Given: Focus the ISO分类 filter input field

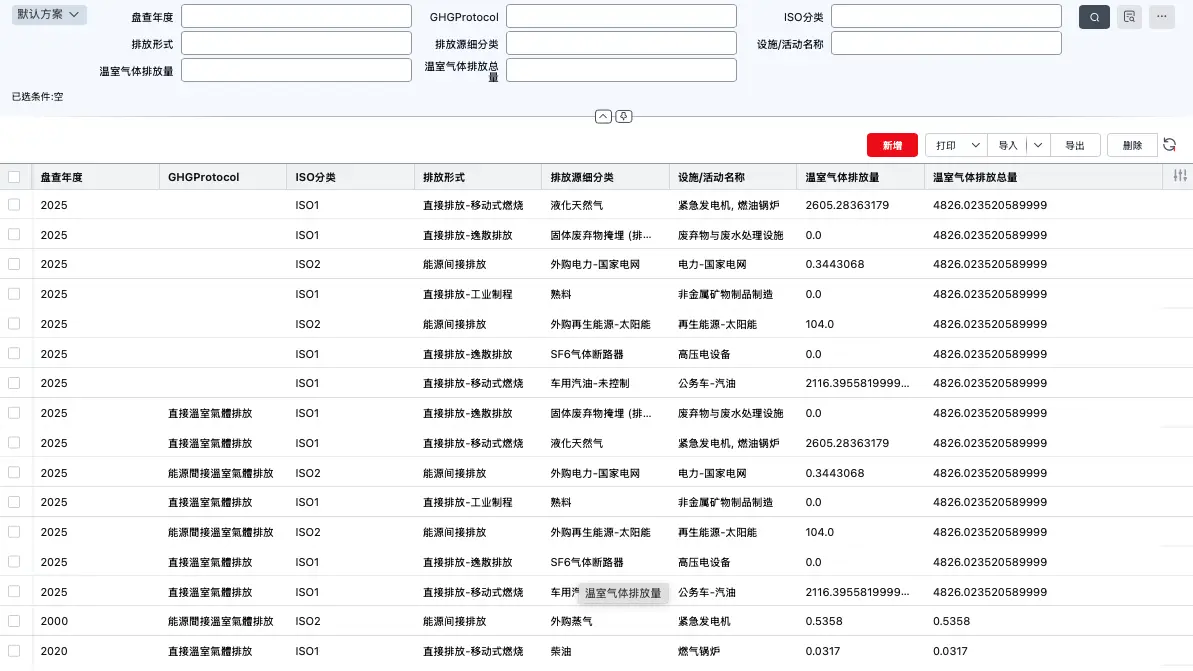Looking at the screenshot, I should (x=946, y=16).
